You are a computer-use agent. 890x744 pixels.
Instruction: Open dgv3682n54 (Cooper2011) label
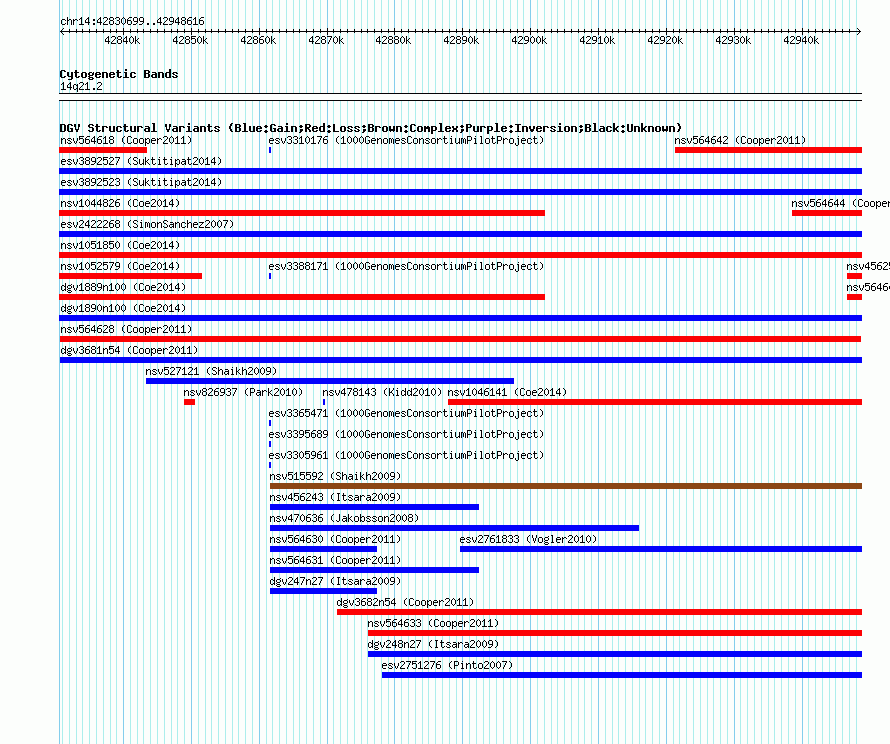(405, 602)
